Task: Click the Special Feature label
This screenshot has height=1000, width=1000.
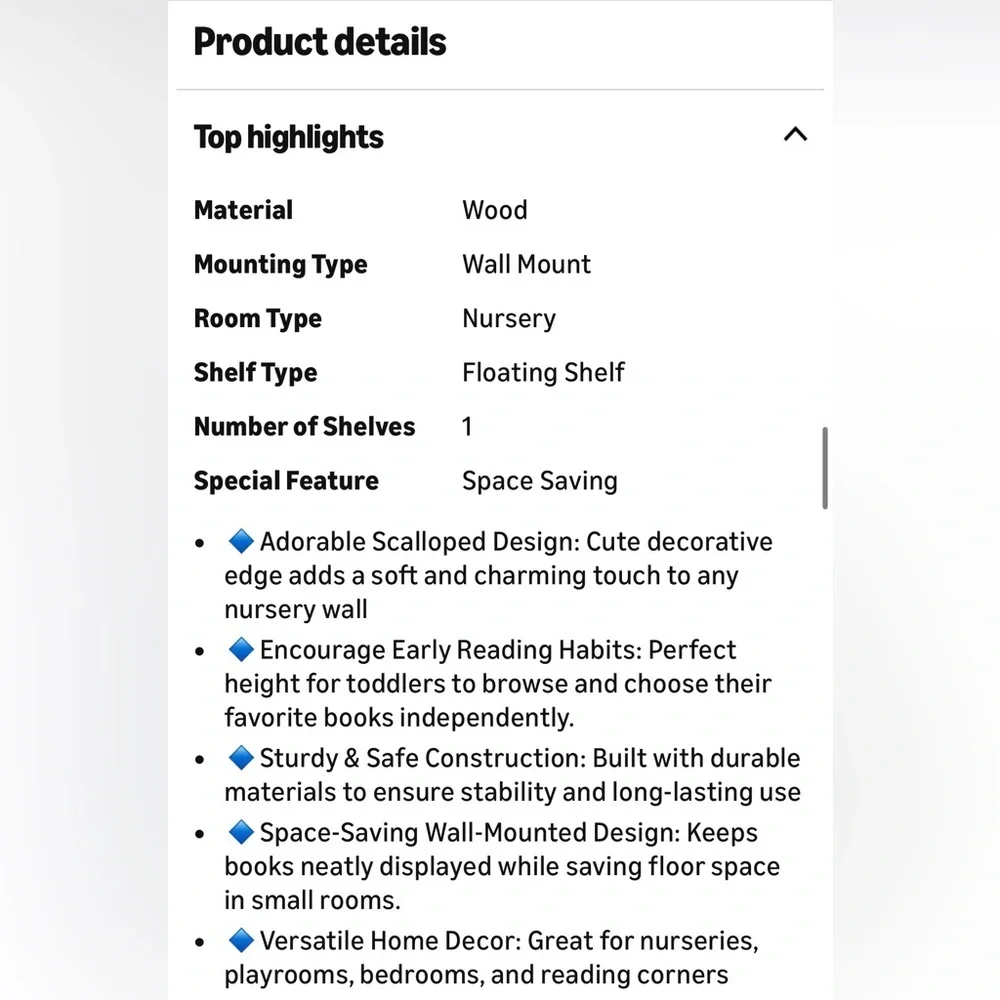Action: click(x=286, y=481)
